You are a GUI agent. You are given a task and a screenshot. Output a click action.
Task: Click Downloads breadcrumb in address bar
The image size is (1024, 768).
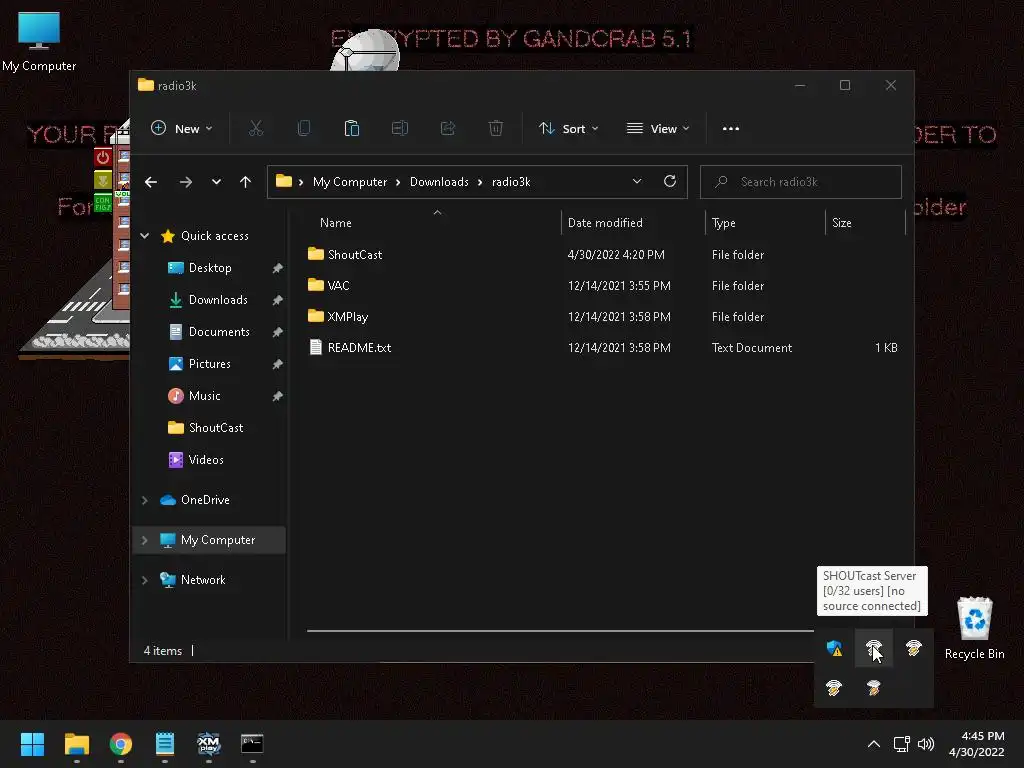[439, 182]
